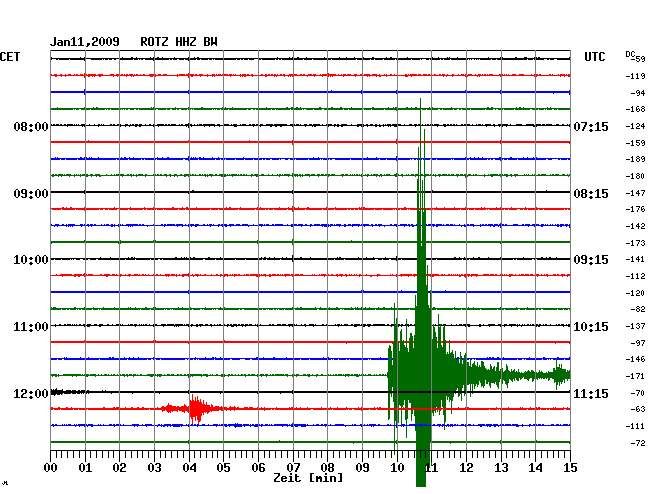
Task: Select the 10:00 CET time label
Action: (x=31, y=260)
